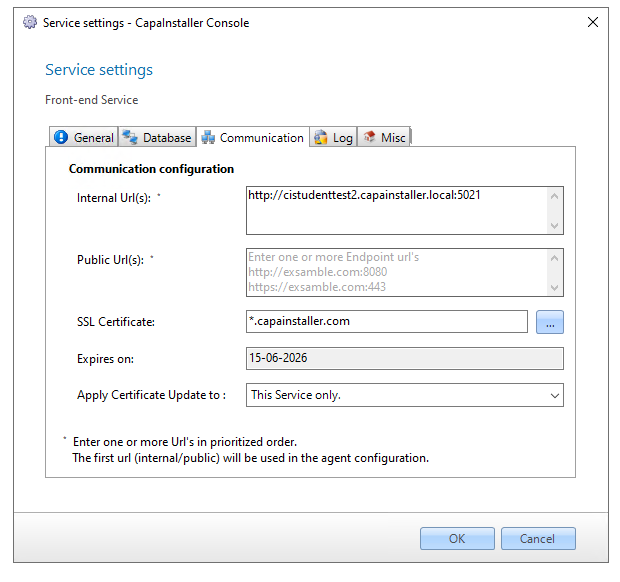620x582 pixels.
Task: Click Internal Url(s) scroll down arrow
Action: pyautogui.click(x=554, y=225)
